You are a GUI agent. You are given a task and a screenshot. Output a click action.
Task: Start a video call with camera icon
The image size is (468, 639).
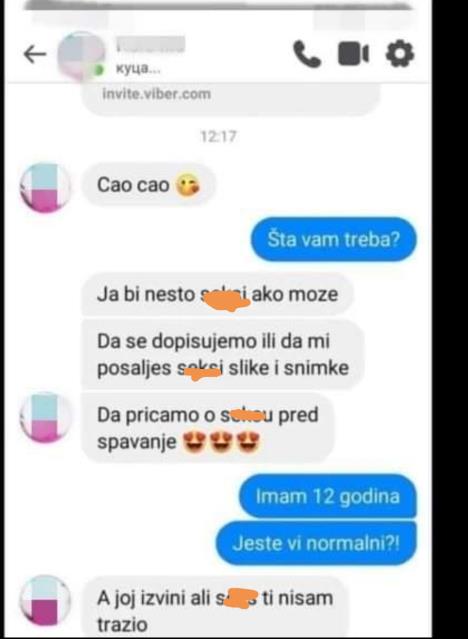[x=353, y=54]
